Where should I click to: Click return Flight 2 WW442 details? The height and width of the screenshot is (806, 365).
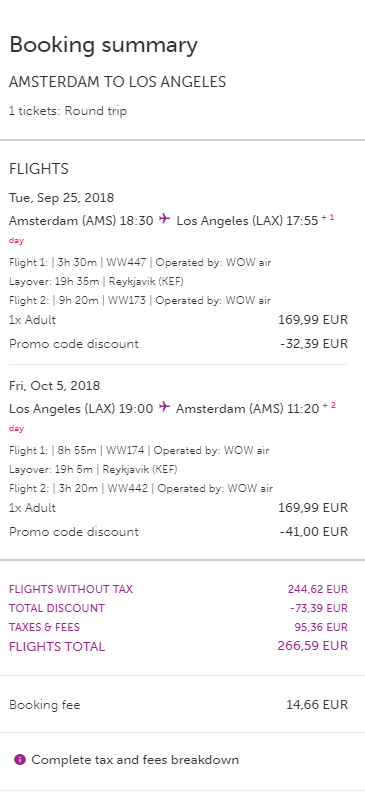141,488
